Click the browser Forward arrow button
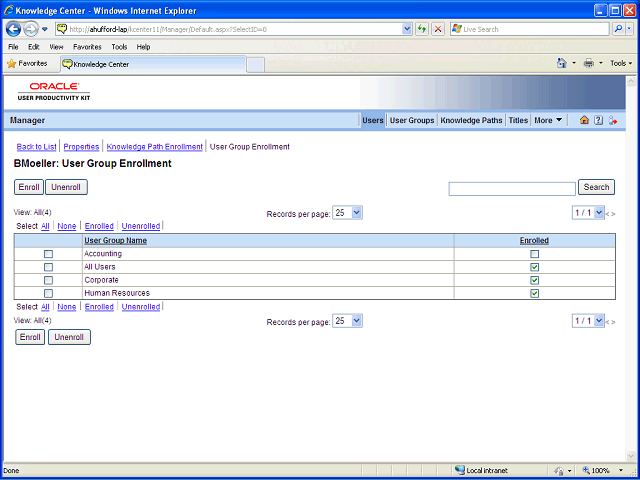Screen dimensions: 640x480 (x=31, y=29)
